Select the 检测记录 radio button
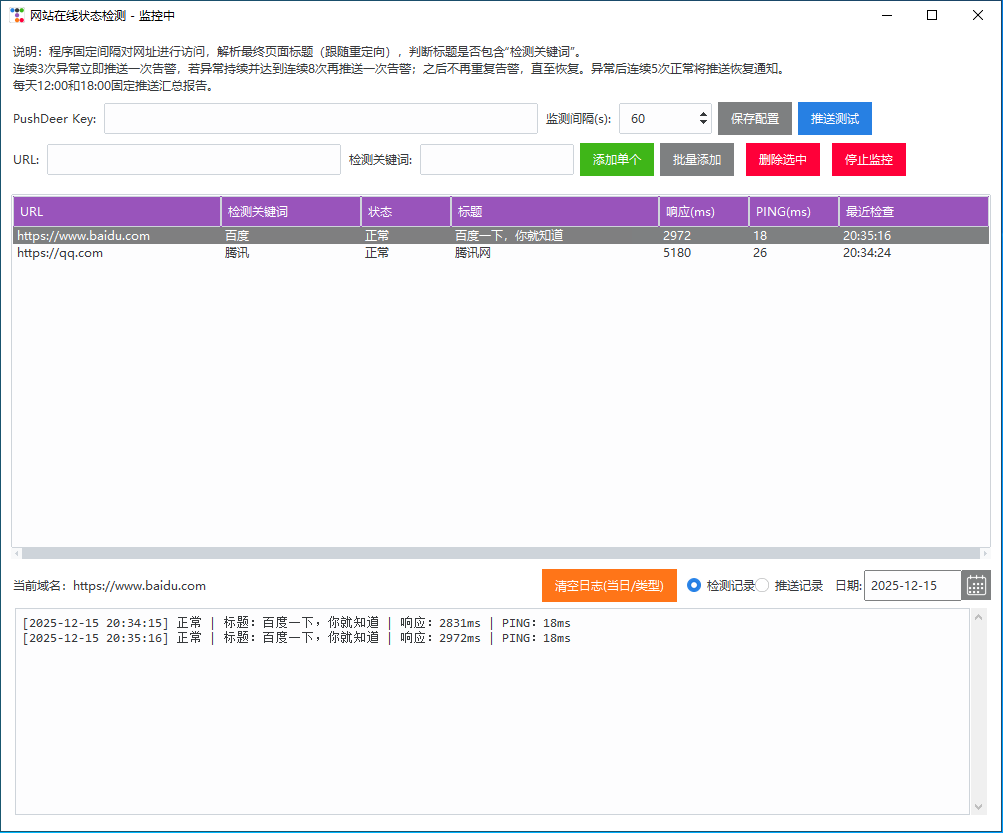 (694, 586)
